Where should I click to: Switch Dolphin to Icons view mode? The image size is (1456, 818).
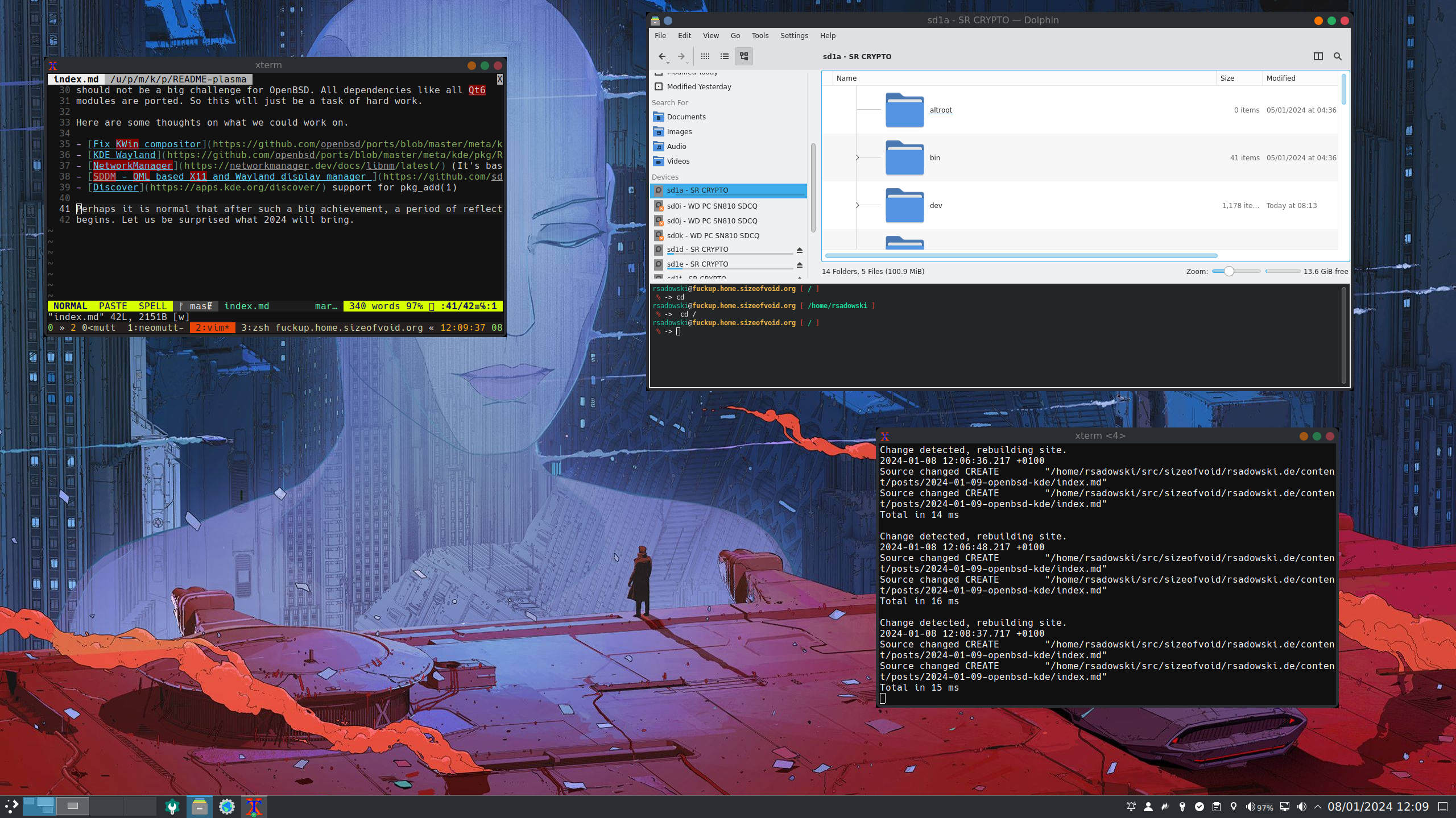coord(705,56)
